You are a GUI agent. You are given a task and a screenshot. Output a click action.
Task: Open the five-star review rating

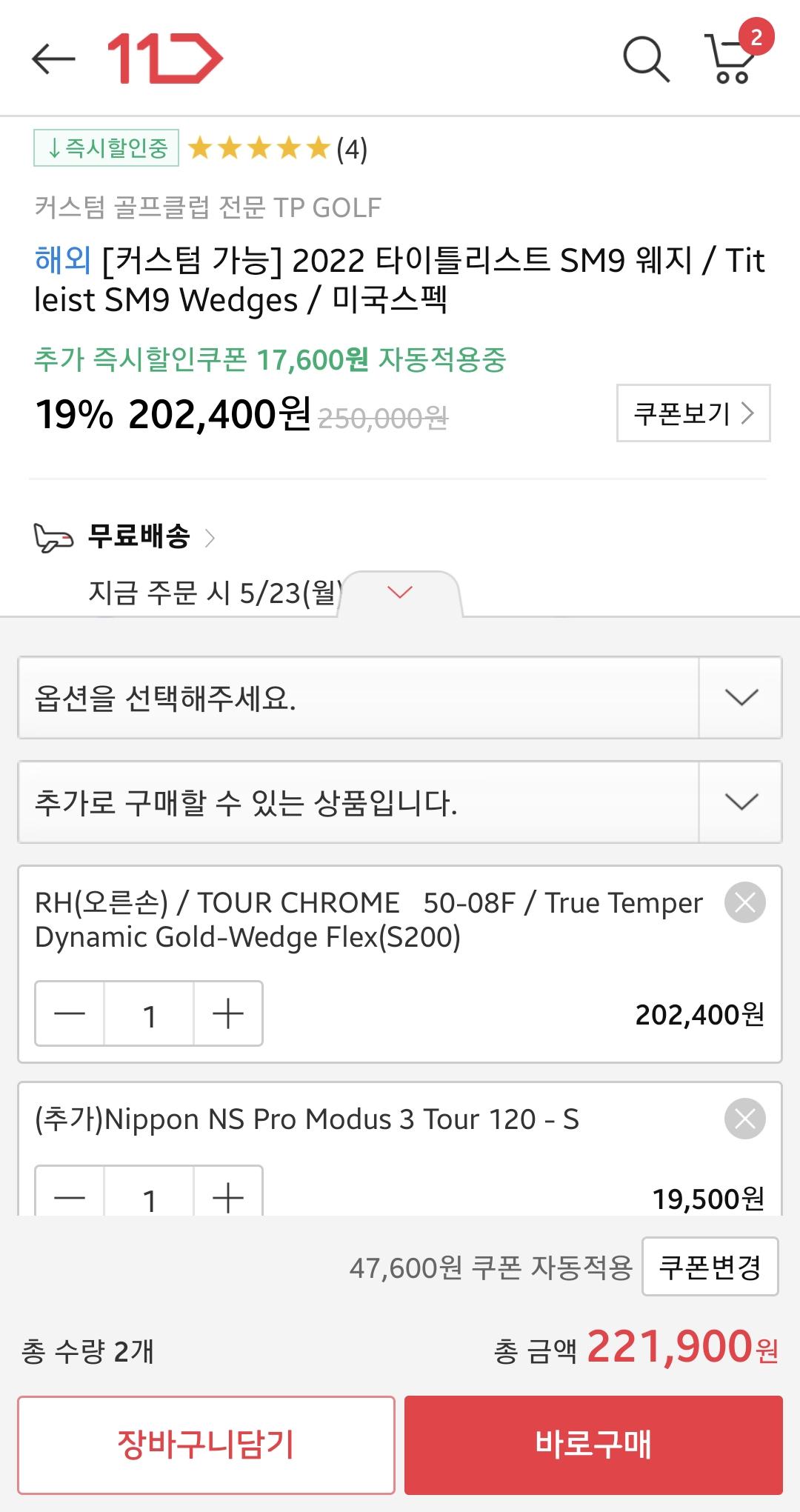tap(276, 149)
